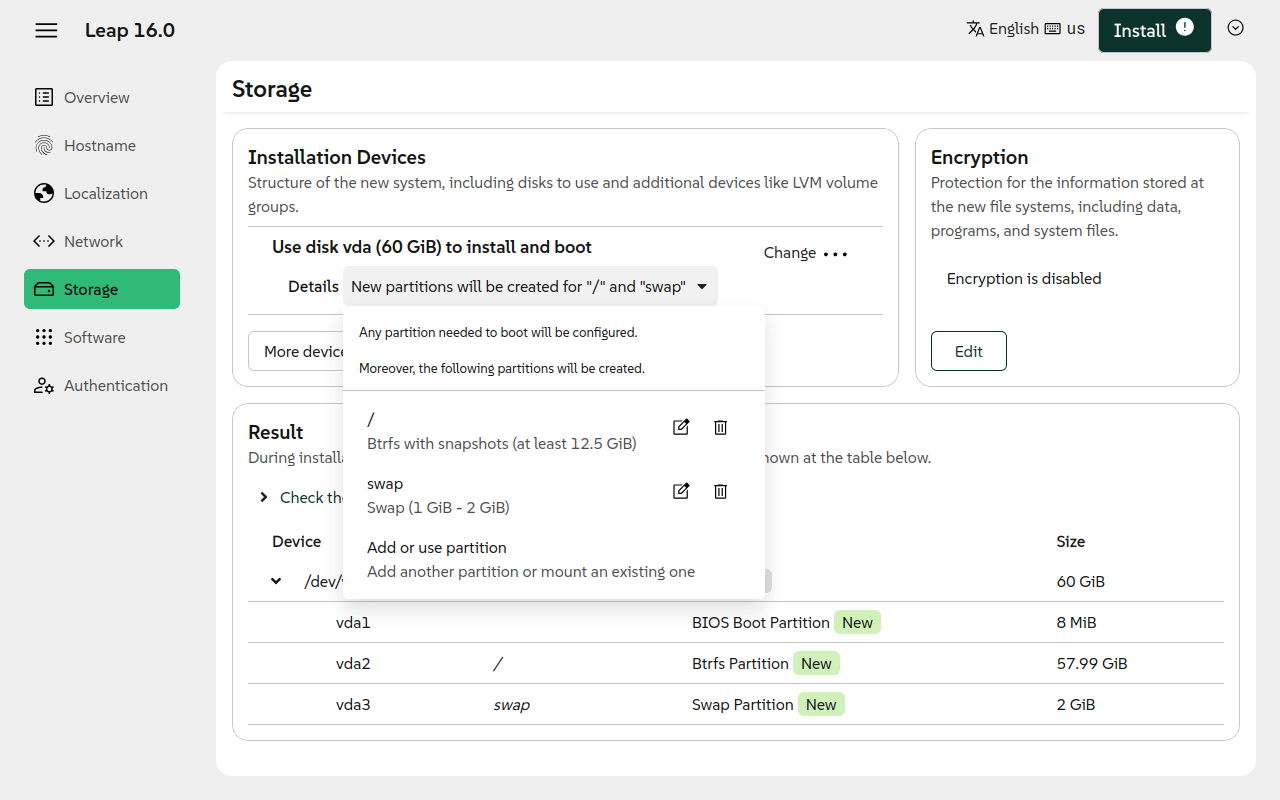This screenshot has height=800, width=1280.
Task: Open three-dots menu beside Change
Action: pos(835,254)
